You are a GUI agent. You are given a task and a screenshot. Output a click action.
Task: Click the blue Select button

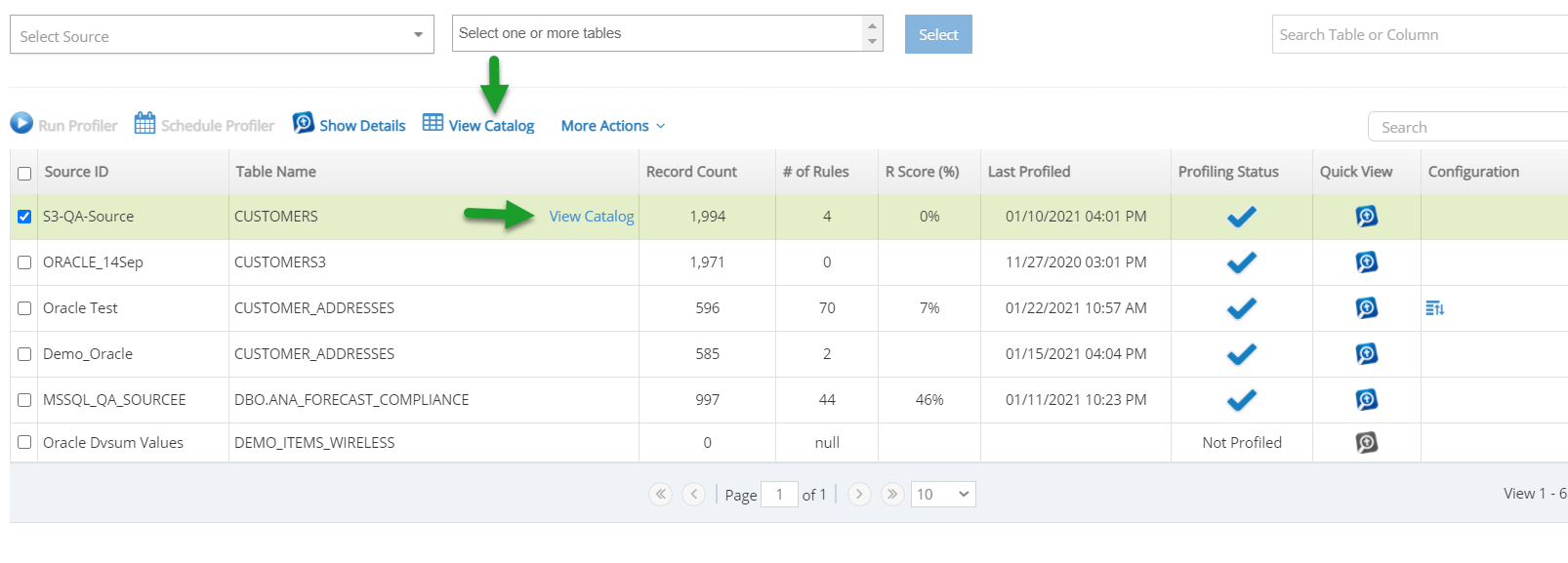coord(938,34)
